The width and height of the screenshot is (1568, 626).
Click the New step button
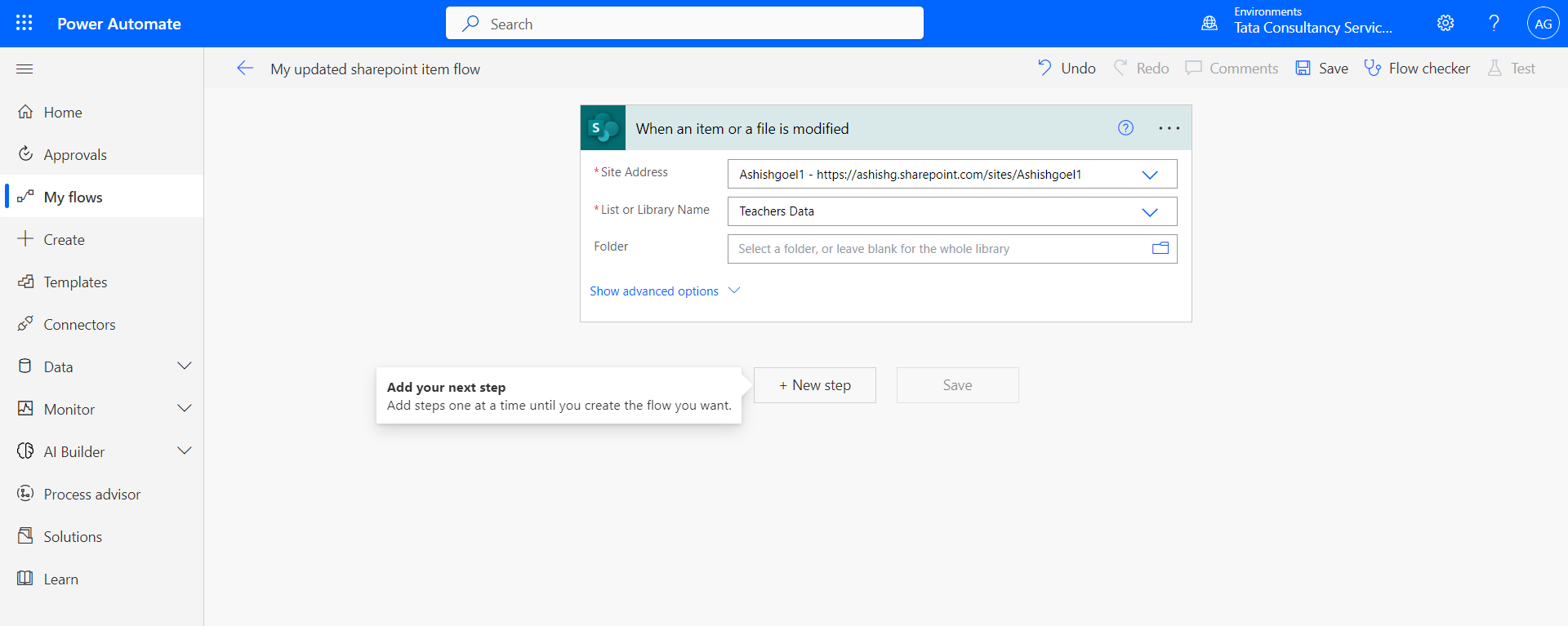pyautogui.click(x=814, y=385)
